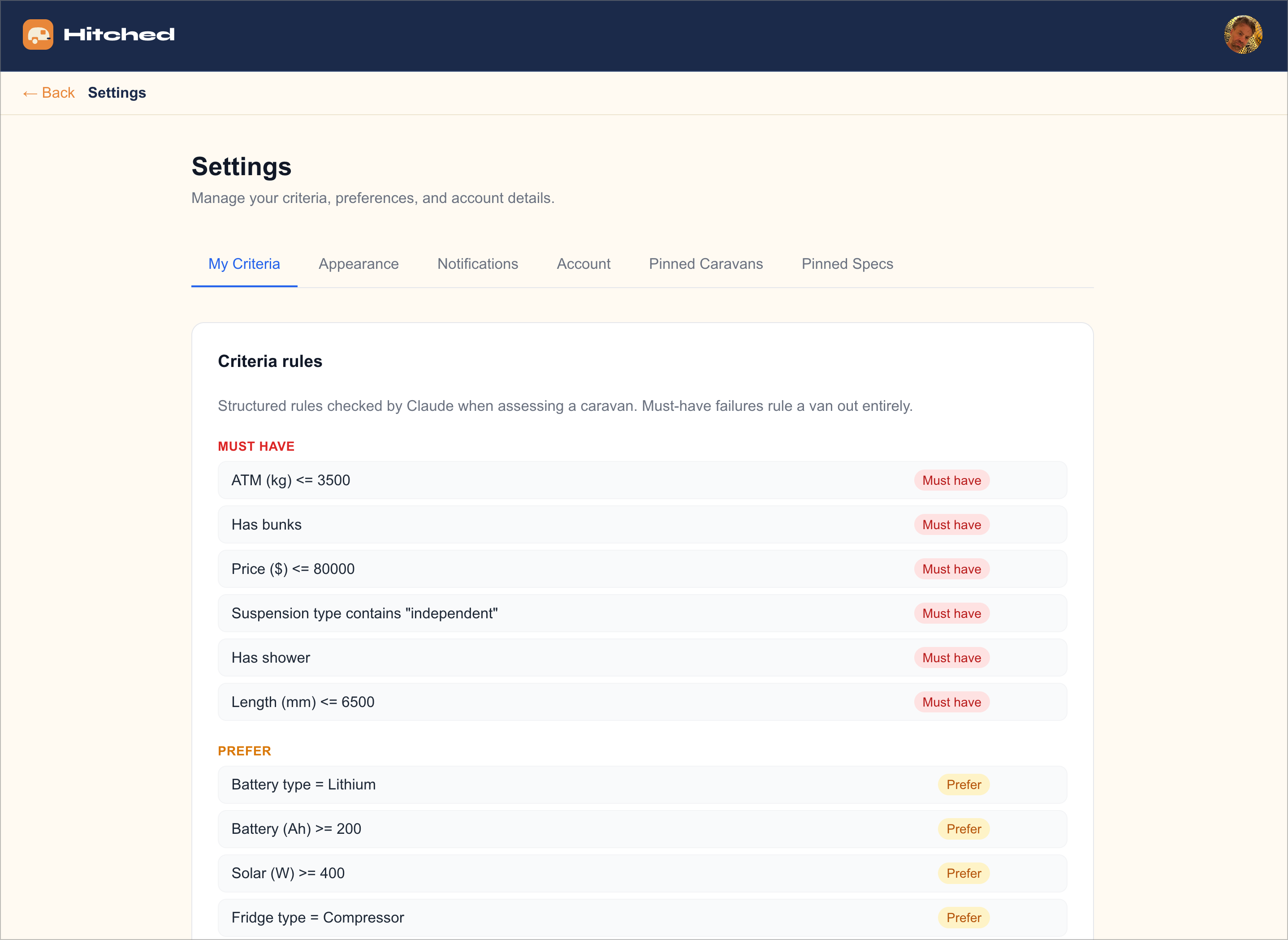1288x940 pixels.
Task: Select the Has shower rule text
Action: click(271, 658)
